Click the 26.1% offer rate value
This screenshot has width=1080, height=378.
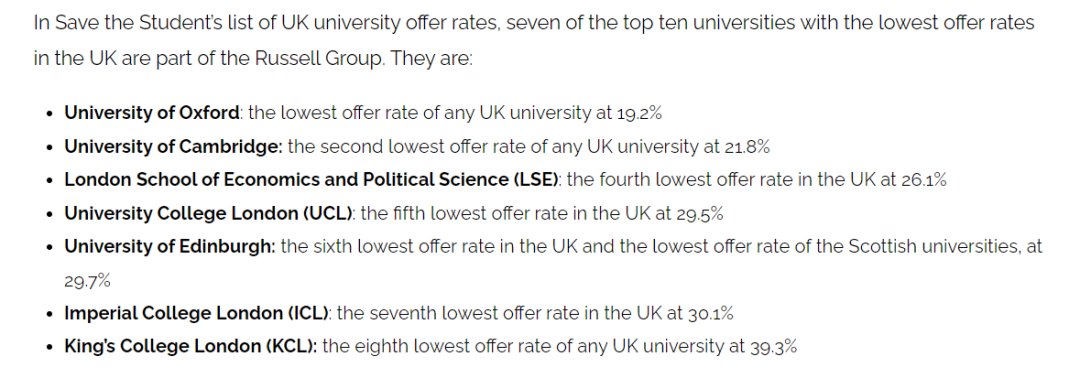coord(924,180)
